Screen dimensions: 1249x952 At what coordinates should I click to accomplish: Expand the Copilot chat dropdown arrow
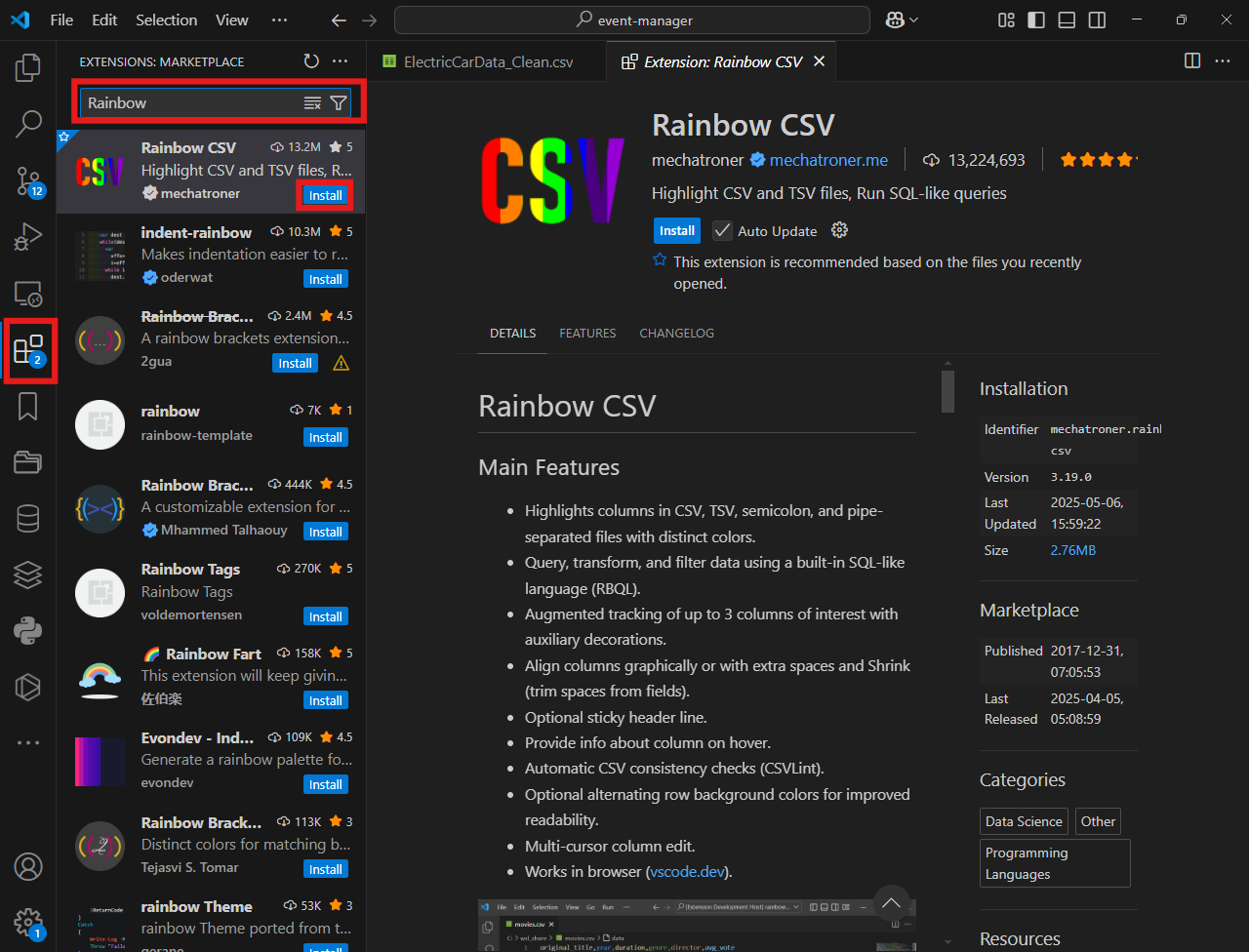click(x=914, y=20)
